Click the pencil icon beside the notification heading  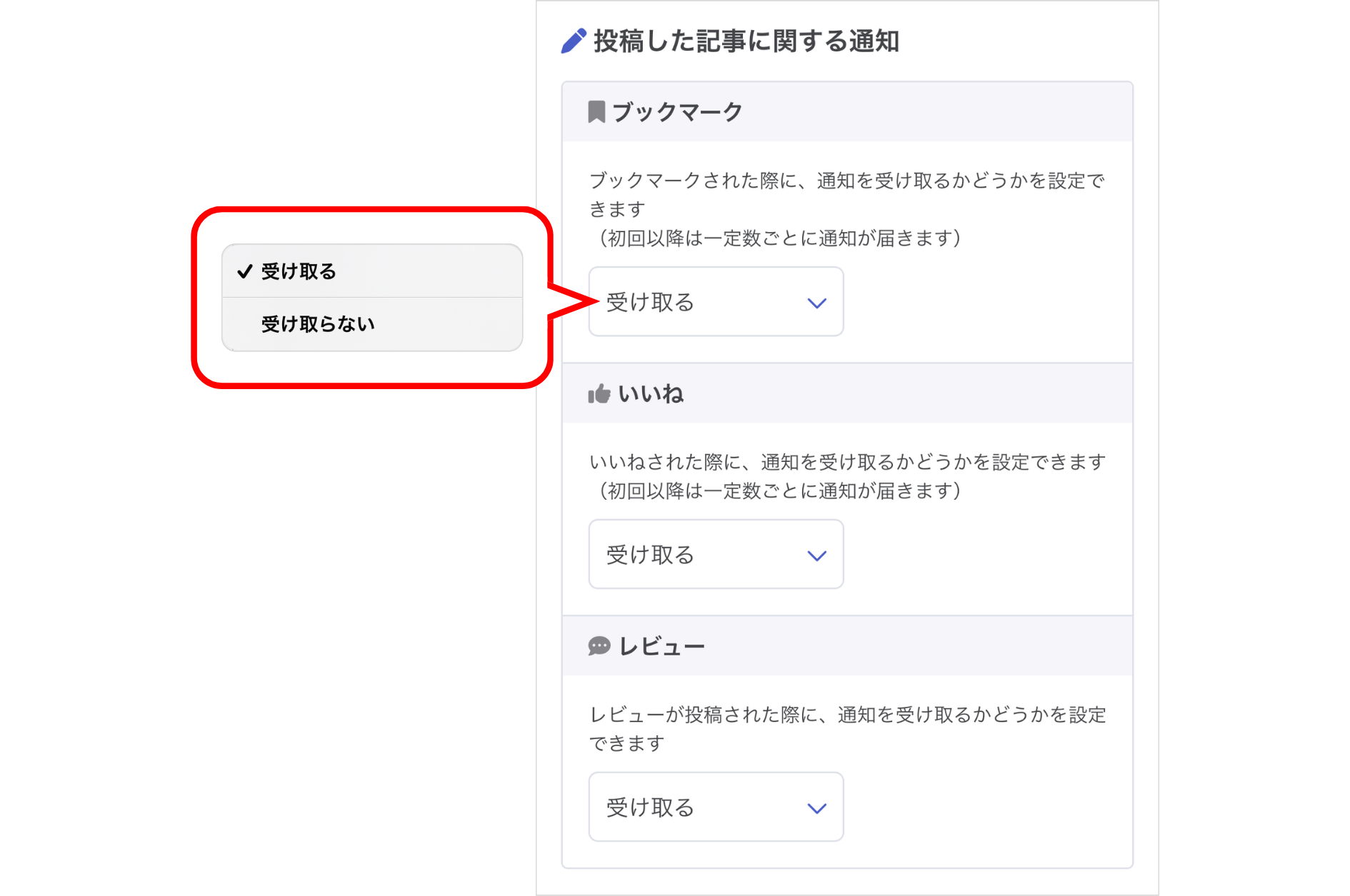point(573,41)
